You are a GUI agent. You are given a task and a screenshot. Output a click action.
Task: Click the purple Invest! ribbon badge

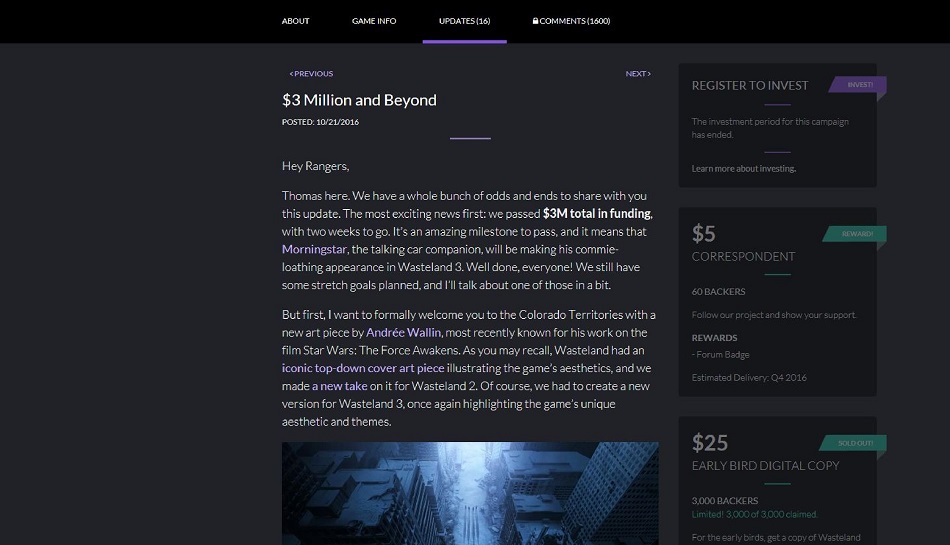point(858,86)
